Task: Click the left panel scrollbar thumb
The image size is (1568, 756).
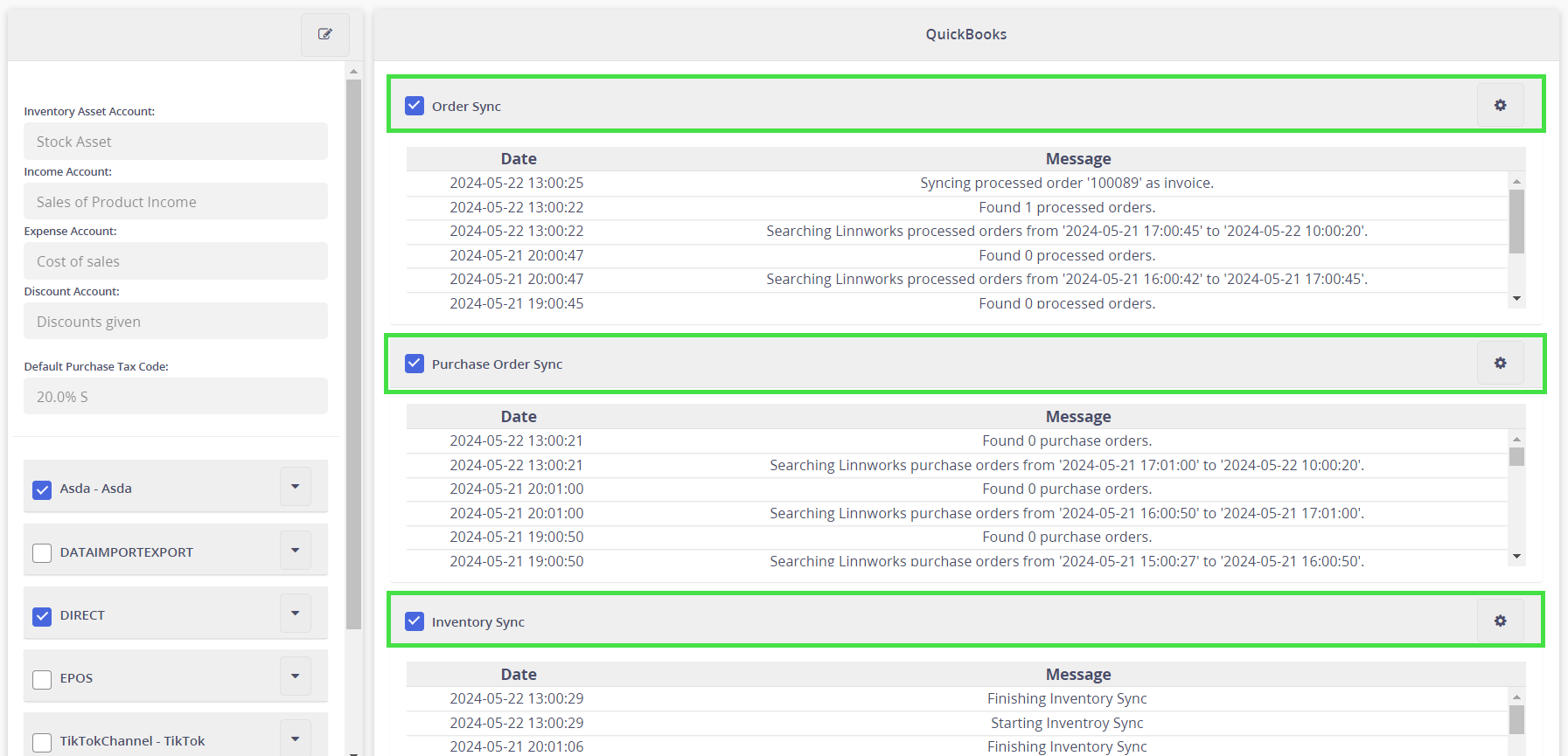Action: pyautogui.click(x=353, y=350)
